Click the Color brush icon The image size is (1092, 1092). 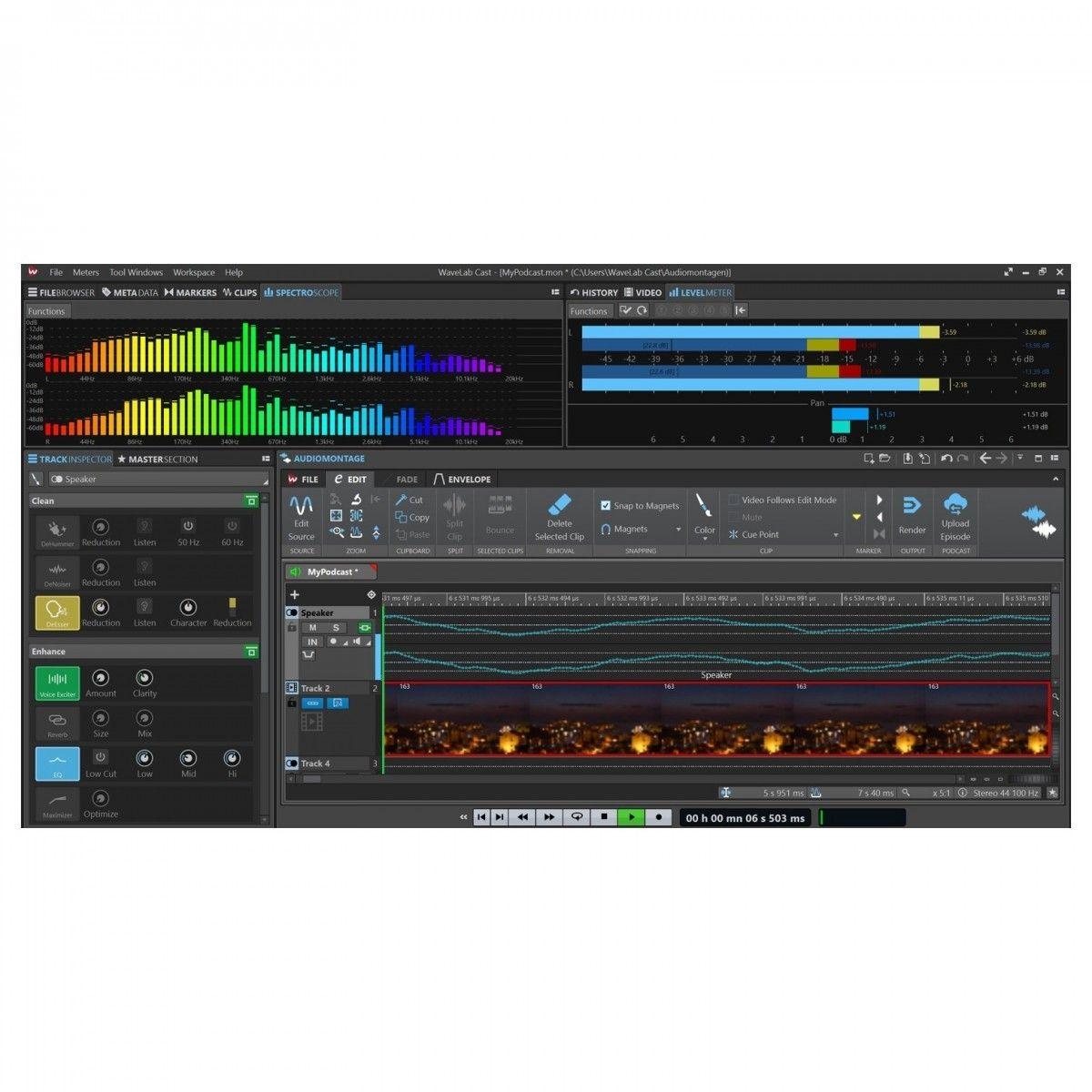[704, 506]
